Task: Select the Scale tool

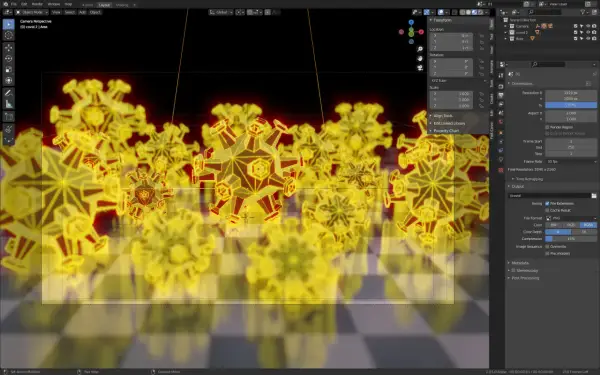Action: [x=8, y=70]
